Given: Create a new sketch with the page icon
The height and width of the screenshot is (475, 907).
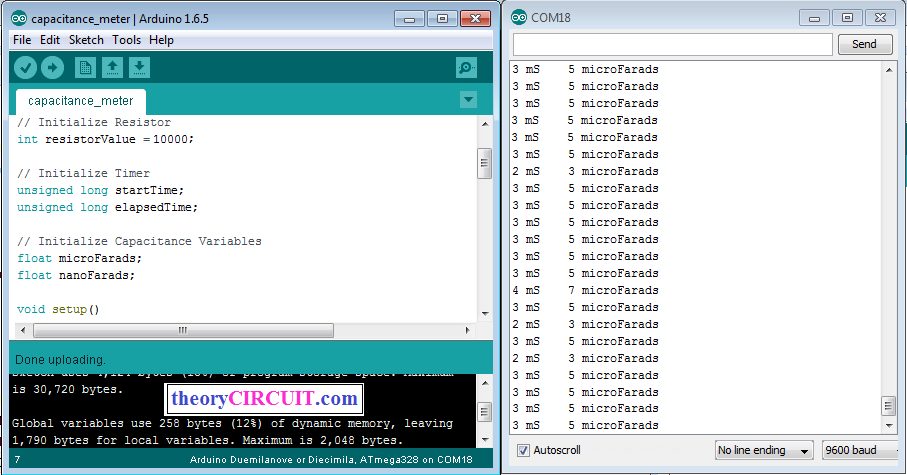Looking at the screenshot, I should click(86, 68).
